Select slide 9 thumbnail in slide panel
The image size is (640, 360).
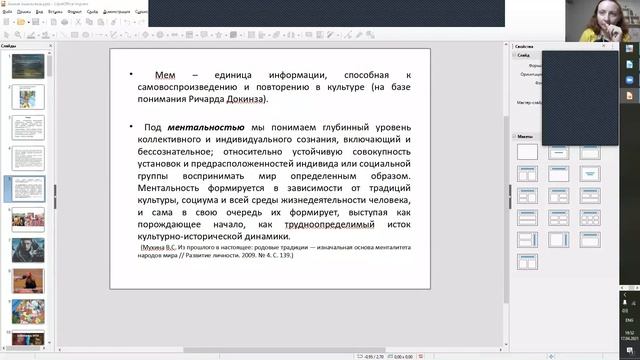coord(28,311)
